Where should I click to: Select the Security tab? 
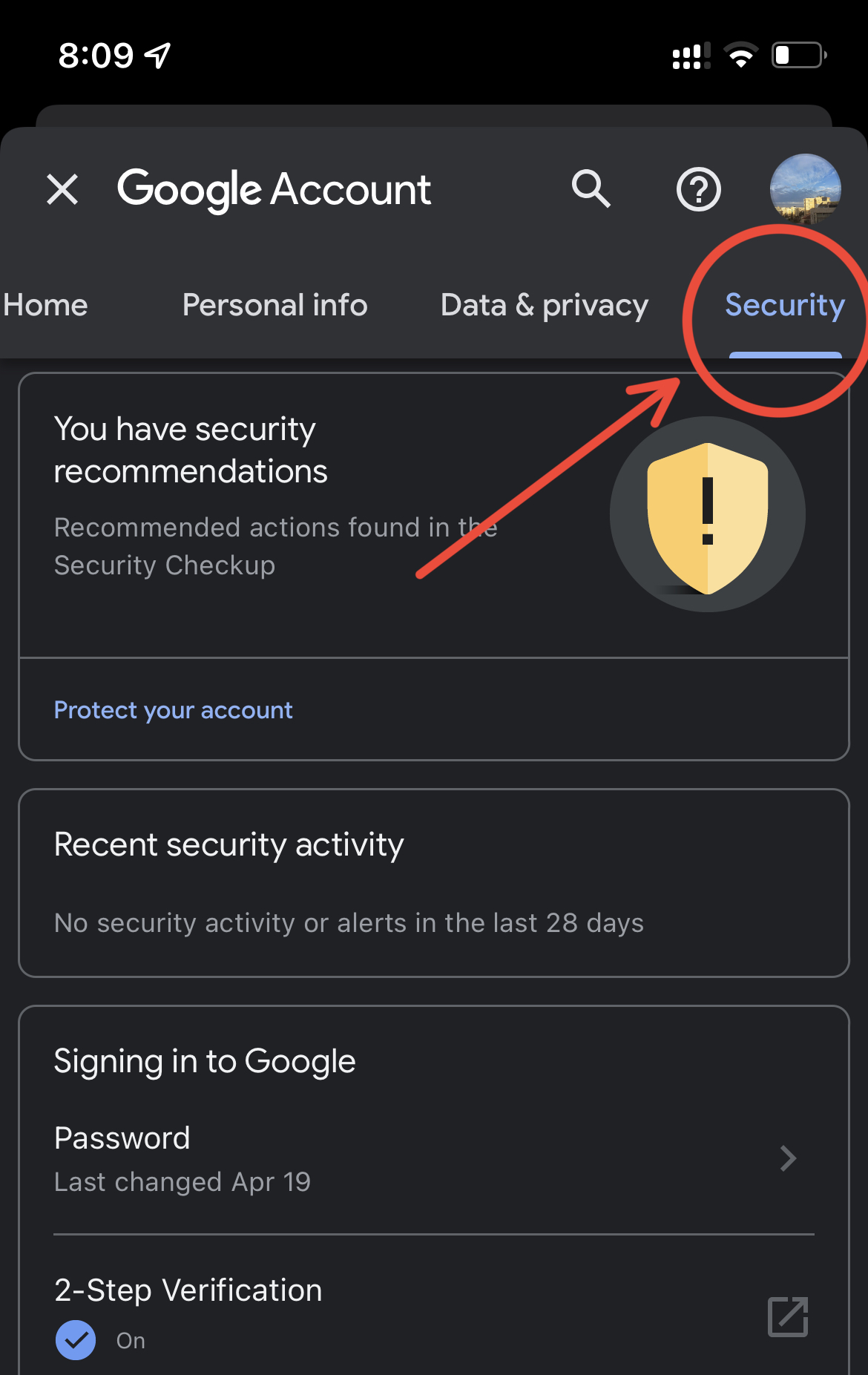785,305
